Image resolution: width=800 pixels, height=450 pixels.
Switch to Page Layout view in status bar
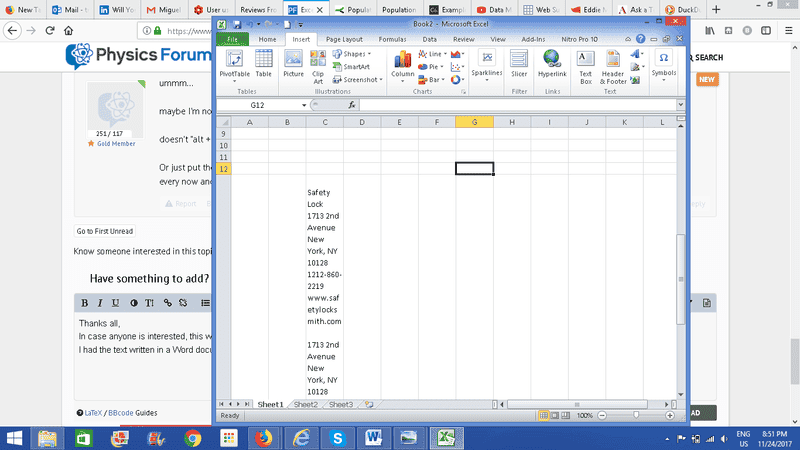(x=553, y=415)
